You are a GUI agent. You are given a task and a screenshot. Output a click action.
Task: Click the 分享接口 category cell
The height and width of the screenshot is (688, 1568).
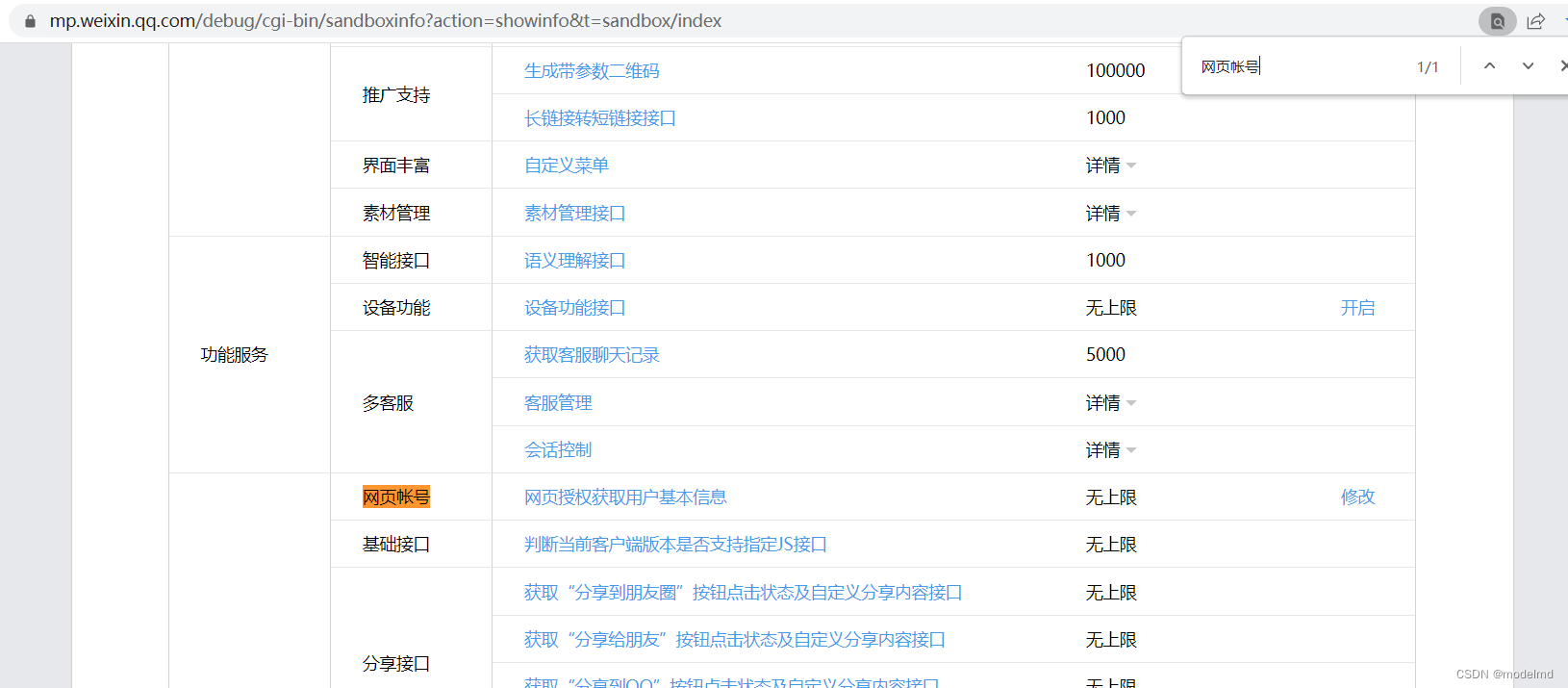pos(396,663)
